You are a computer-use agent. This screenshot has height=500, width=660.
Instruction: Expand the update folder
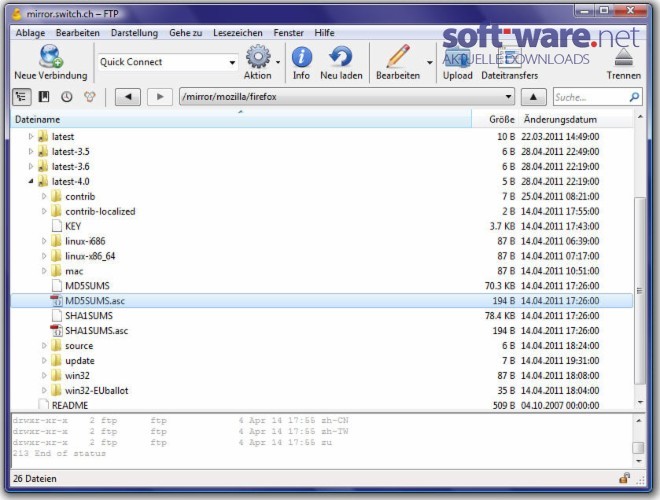click(x=44, y=361)
